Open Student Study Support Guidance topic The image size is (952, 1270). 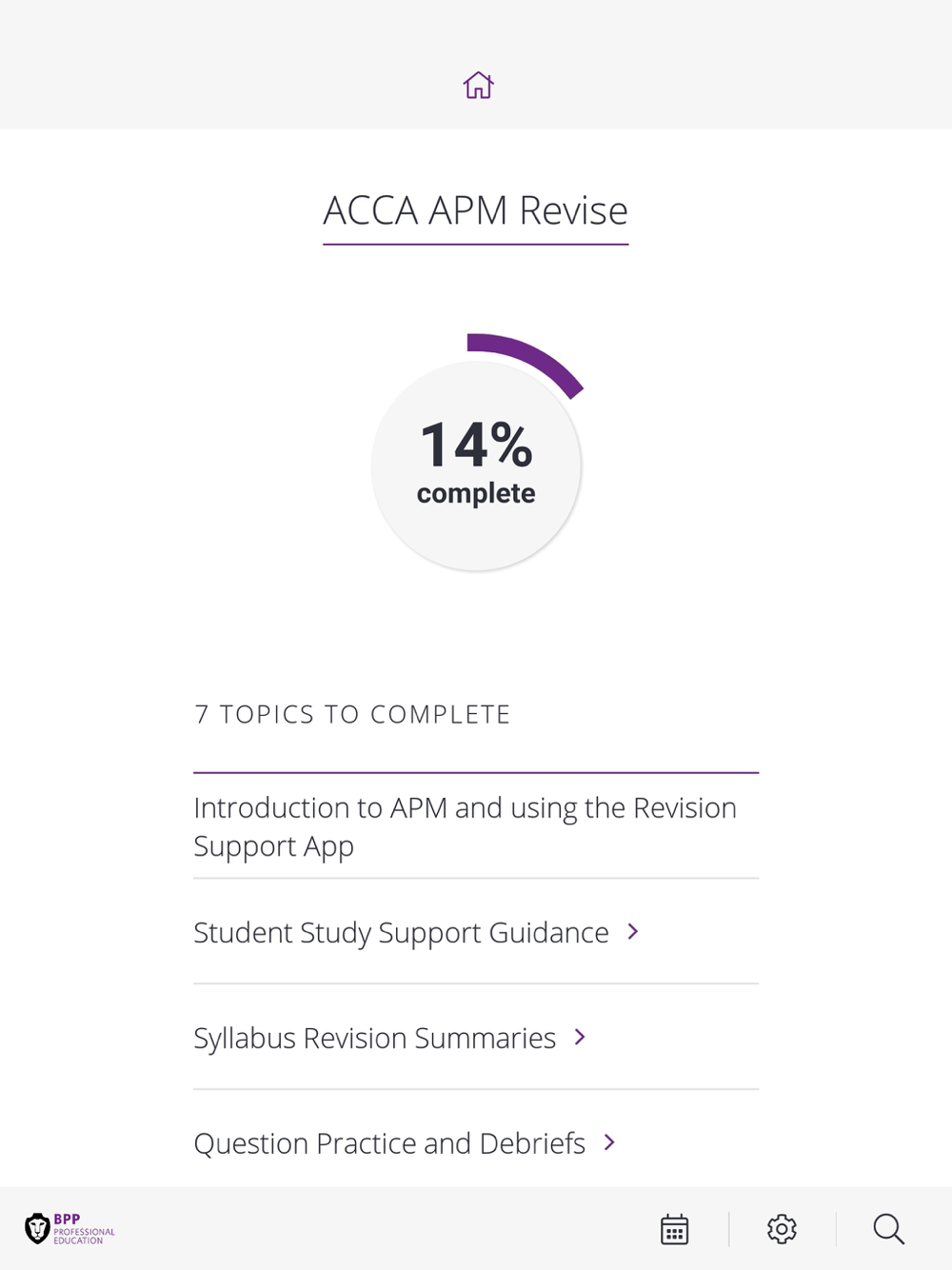[476, 932]
